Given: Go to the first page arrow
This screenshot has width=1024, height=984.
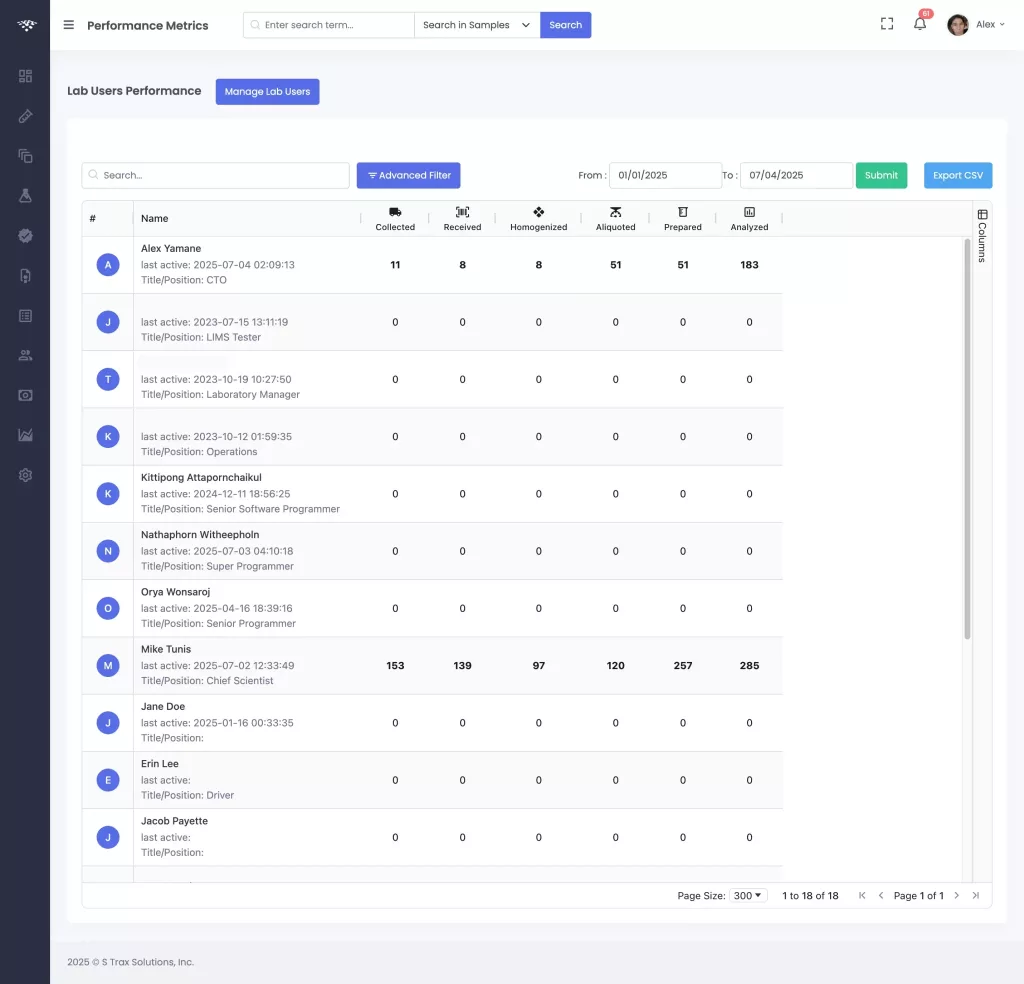Looking at the screenshot, I should tap(862, 896).
